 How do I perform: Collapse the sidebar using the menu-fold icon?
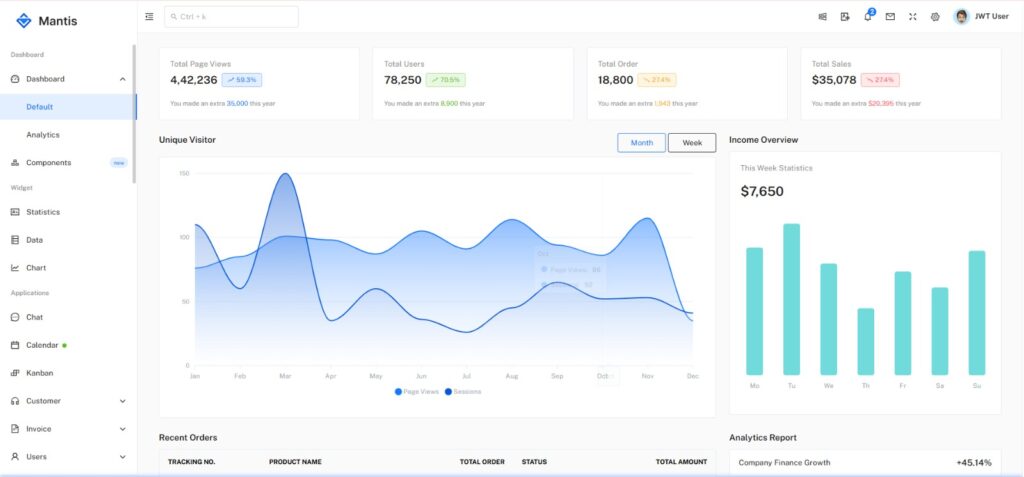[x=149, y=17]
